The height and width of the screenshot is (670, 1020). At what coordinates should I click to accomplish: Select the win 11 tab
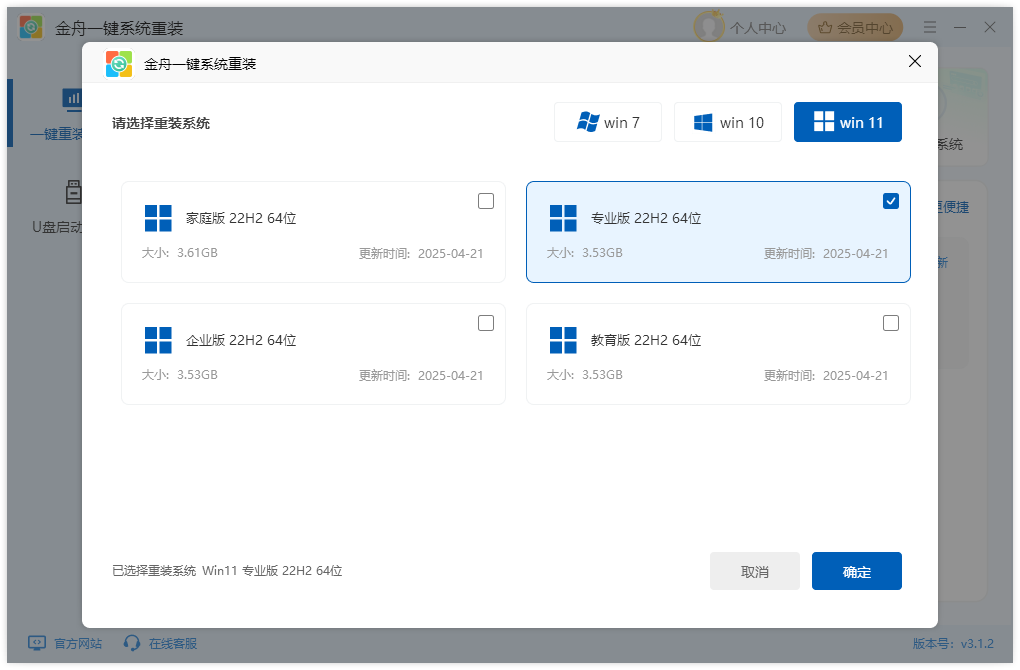coord(848,122)
